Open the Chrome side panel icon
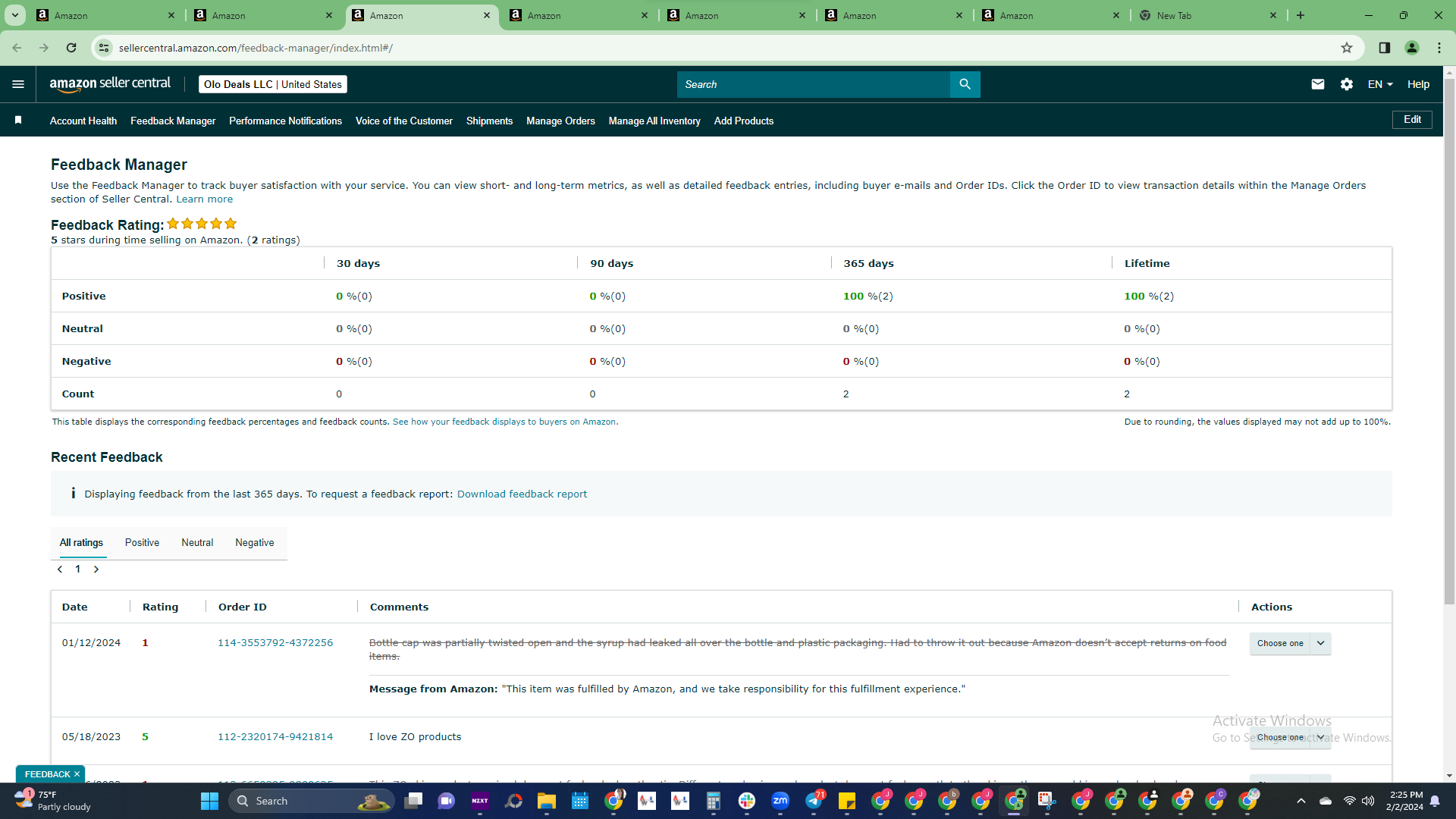 [x=1385, y=48]
